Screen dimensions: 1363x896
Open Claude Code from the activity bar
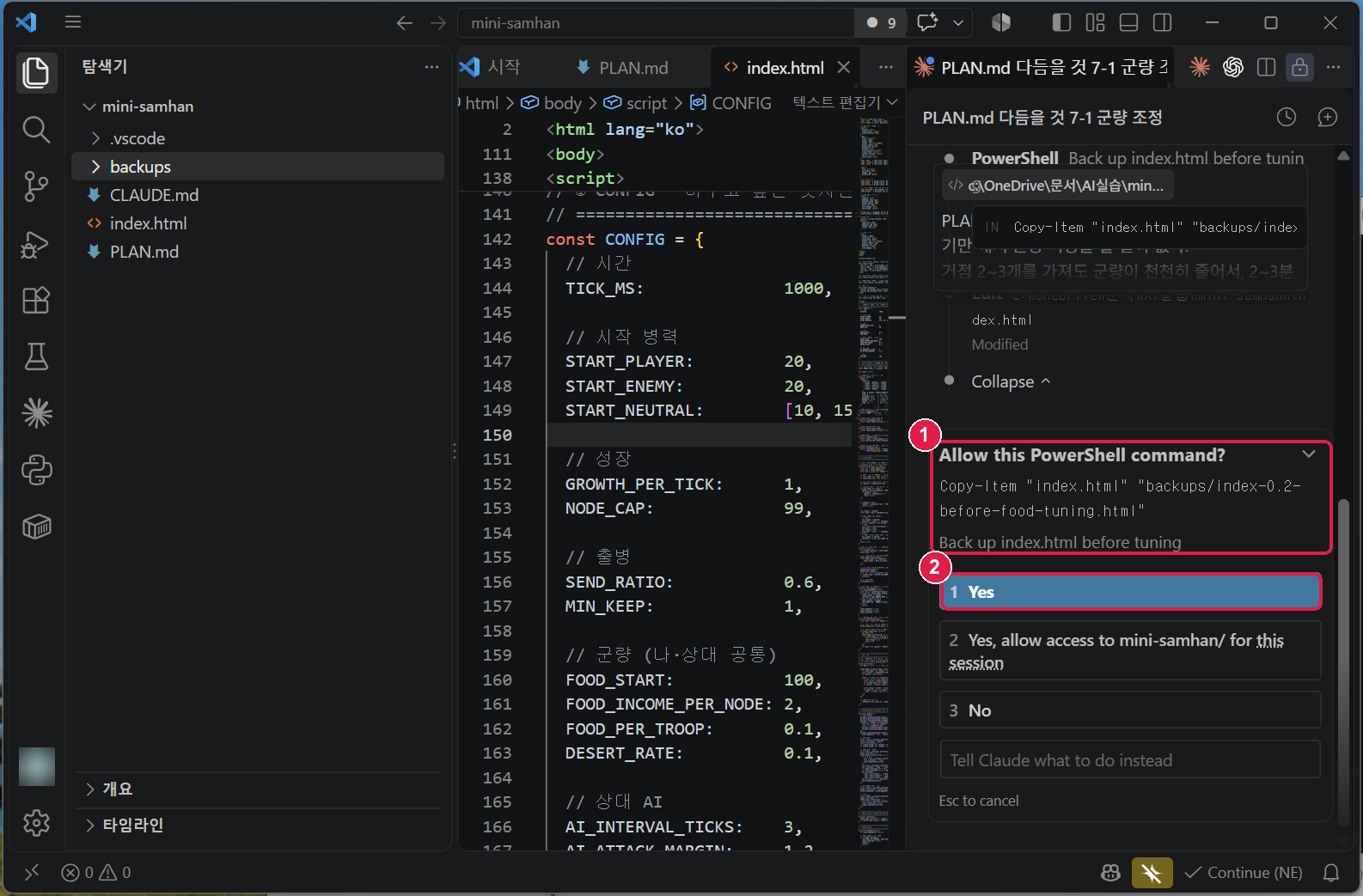point(36,413)
